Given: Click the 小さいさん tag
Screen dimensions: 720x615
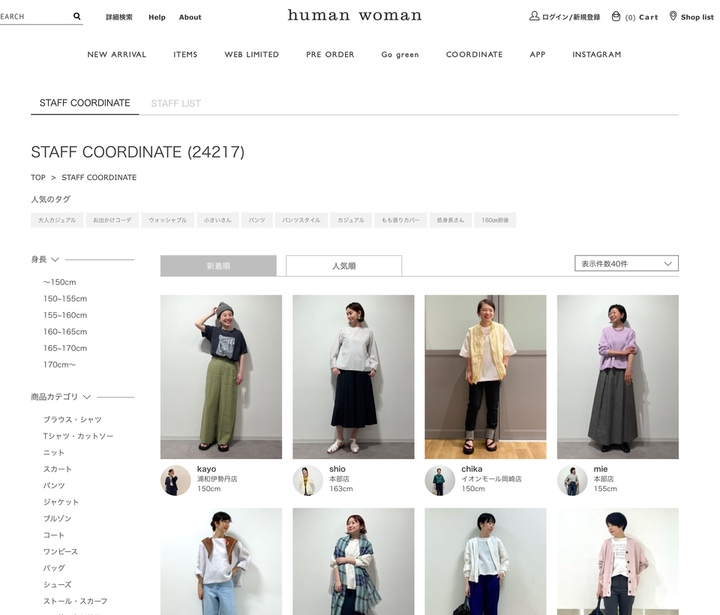Looking at the screenshot, I should [x=218, y=220].
